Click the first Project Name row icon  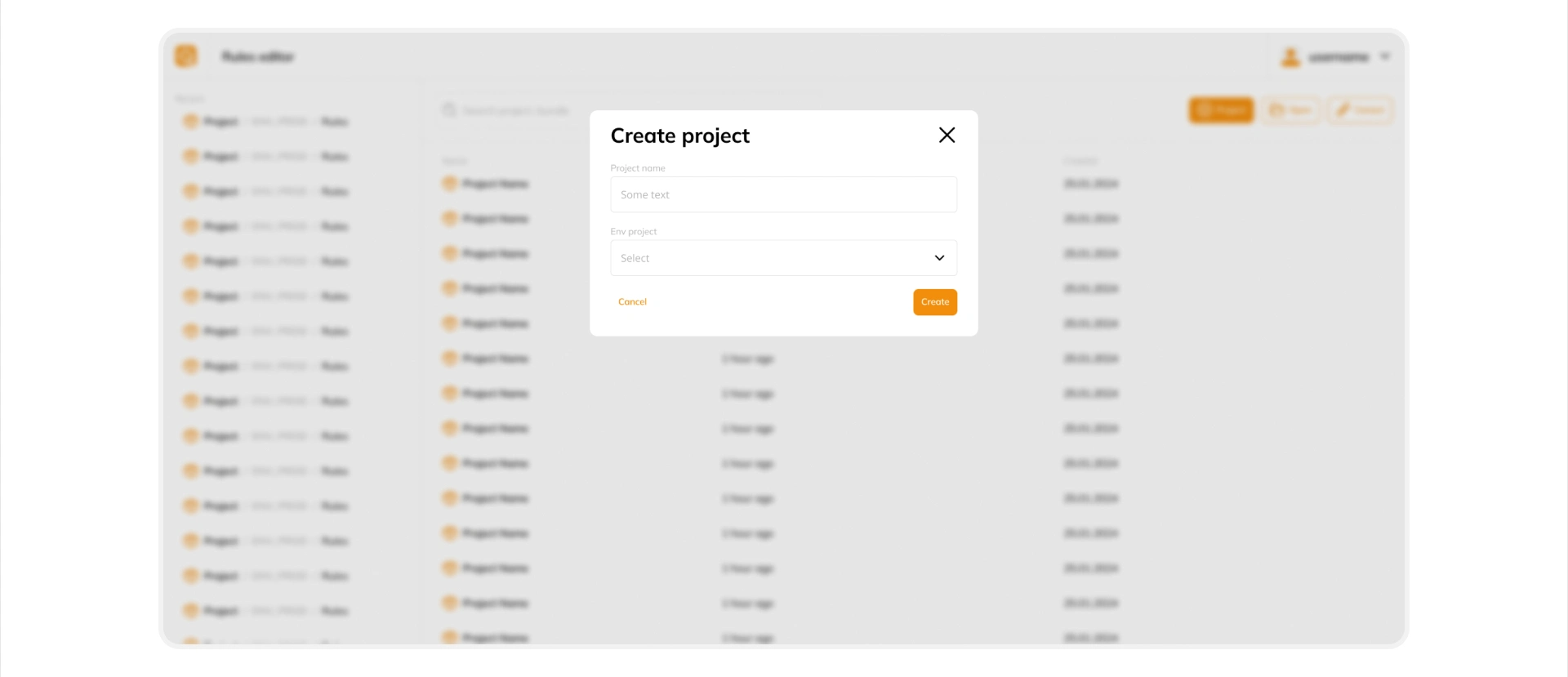(x=449, y=184)
